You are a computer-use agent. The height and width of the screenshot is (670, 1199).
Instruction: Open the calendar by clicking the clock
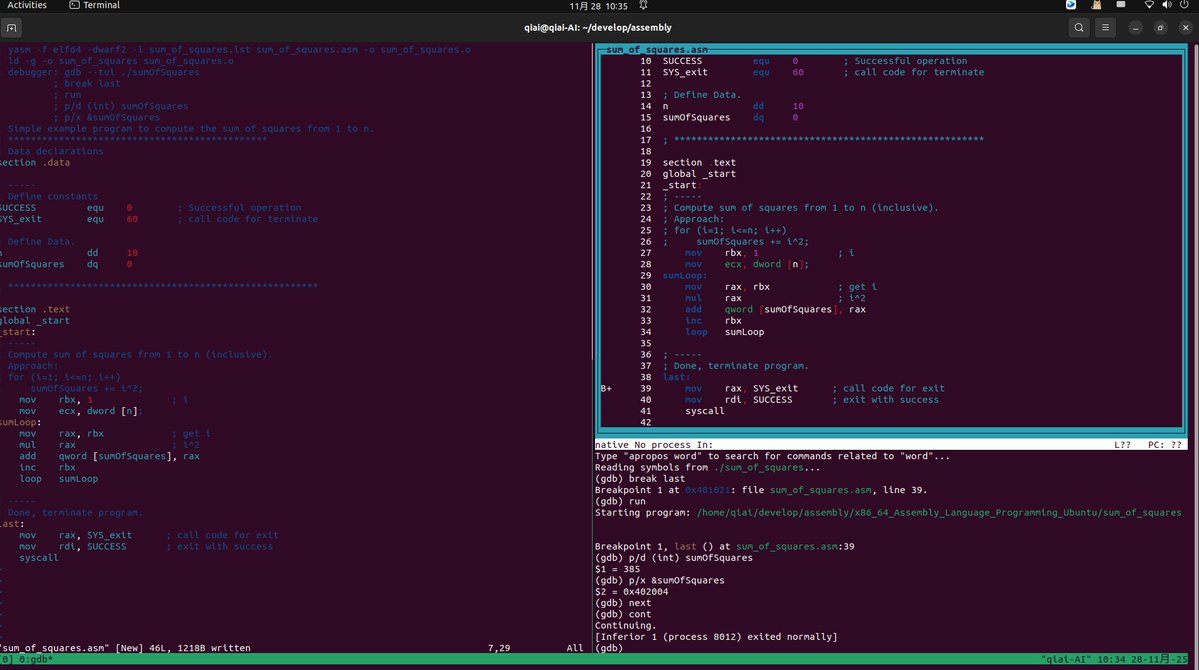tap(600, 5)
